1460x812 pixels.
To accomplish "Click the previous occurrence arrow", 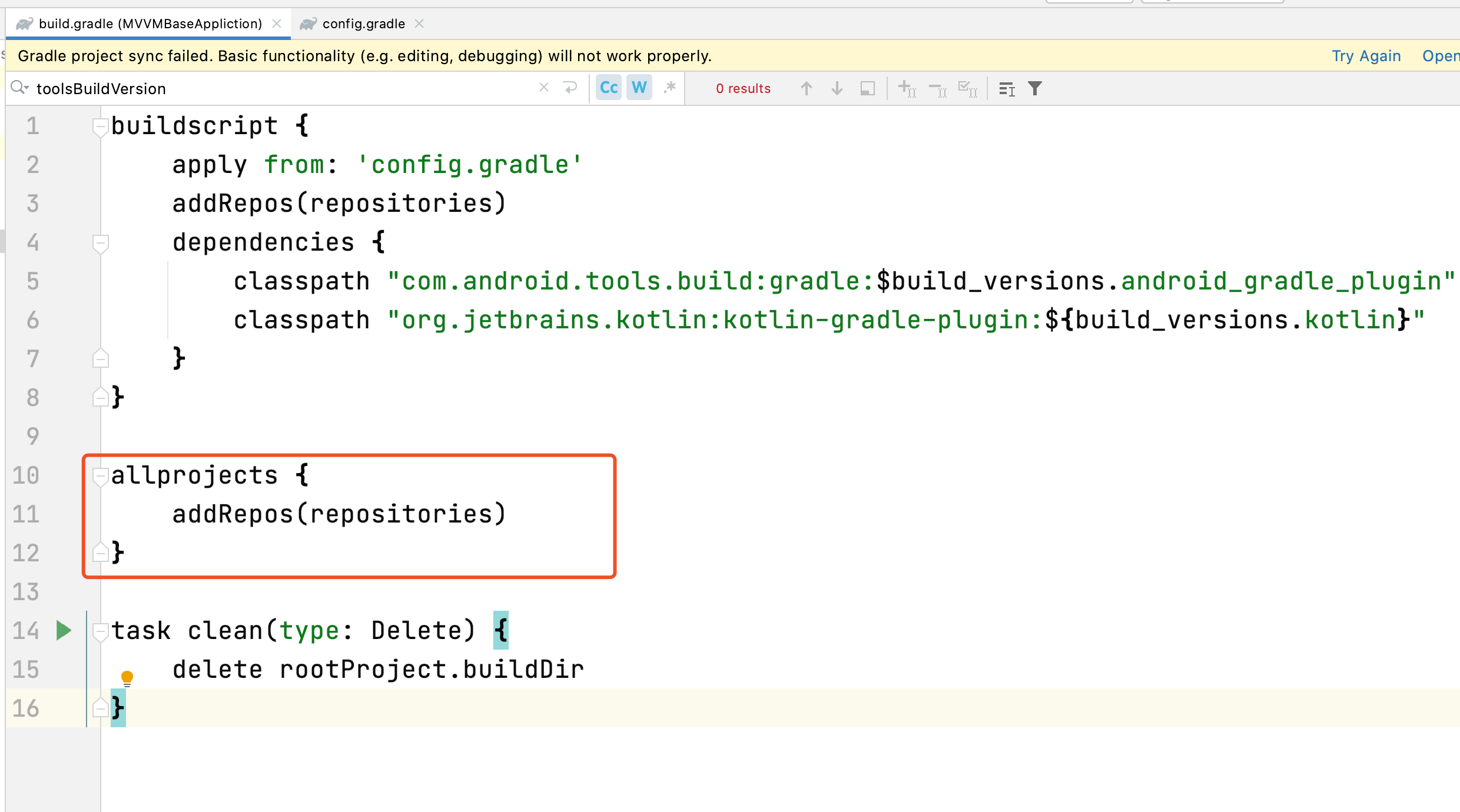I will pyautogui.click(x=807, y=88).
